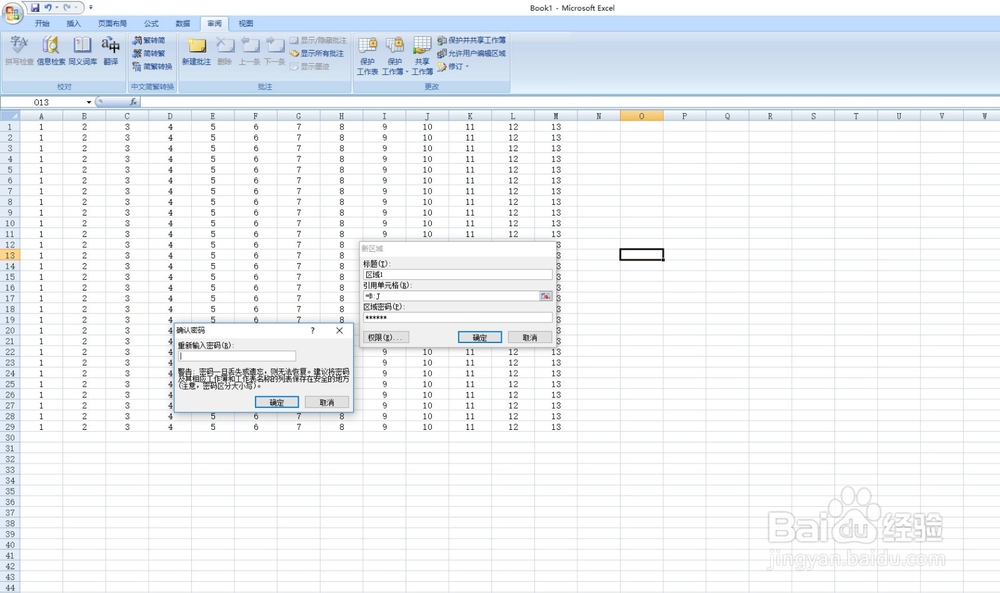This screenshot has height=593, width=1000.
Task: Select row 13 header
Action: click(x=10, y=255)
